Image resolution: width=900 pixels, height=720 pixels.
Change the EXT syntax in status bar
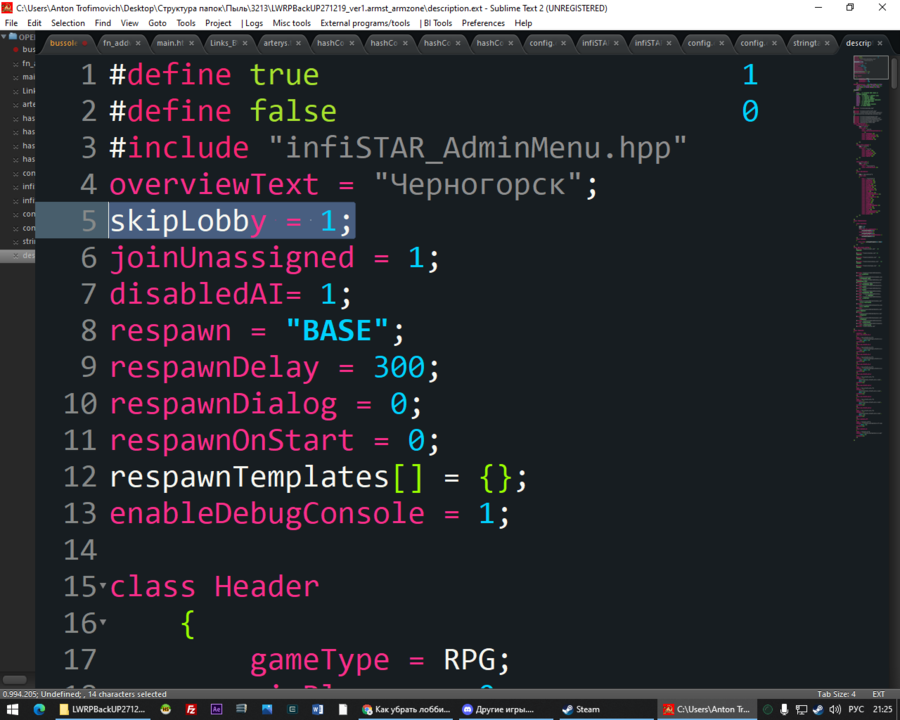point(878,694)
